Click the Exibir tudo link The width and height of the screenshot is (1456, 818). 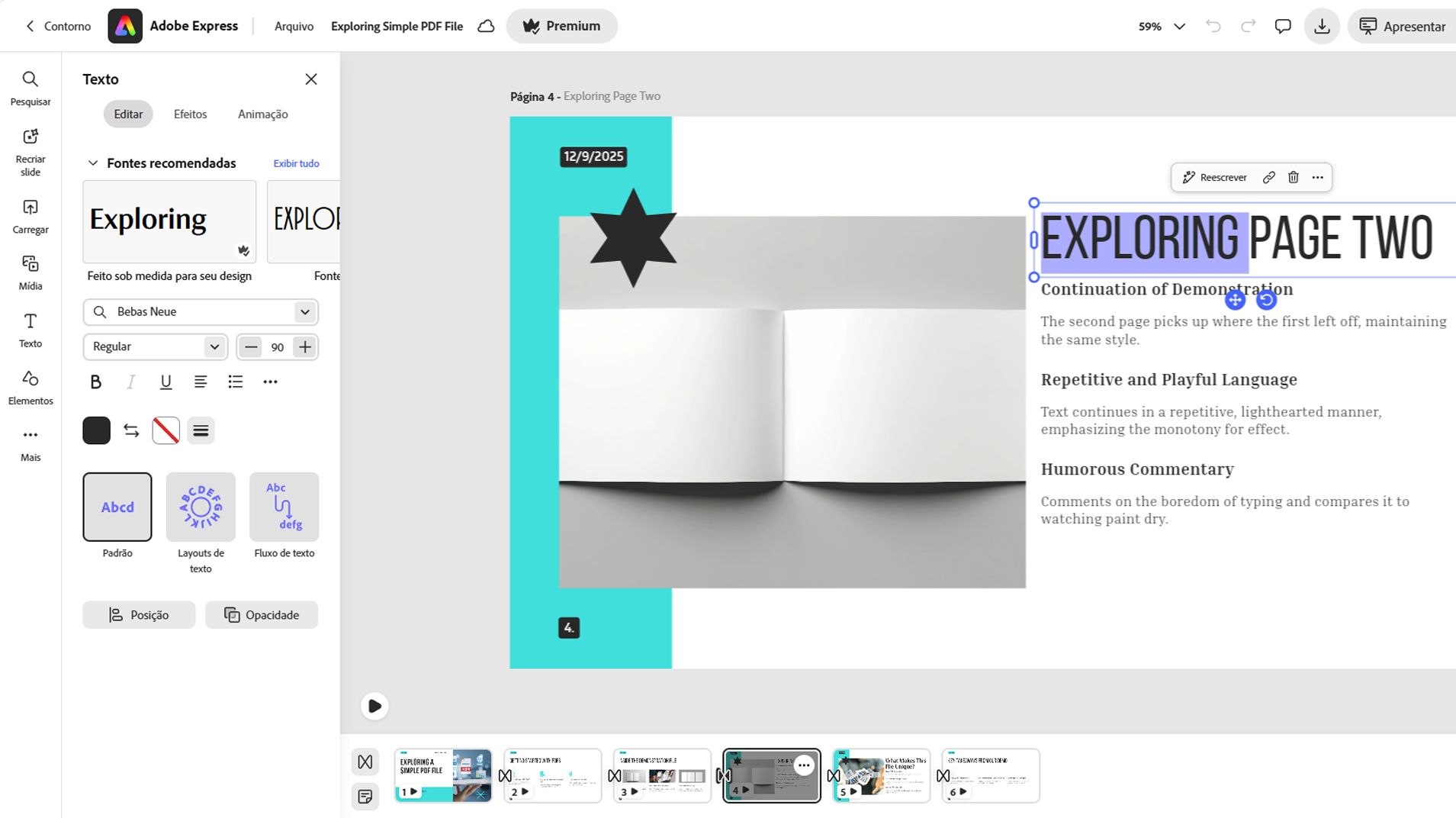[x=296, y=163]
